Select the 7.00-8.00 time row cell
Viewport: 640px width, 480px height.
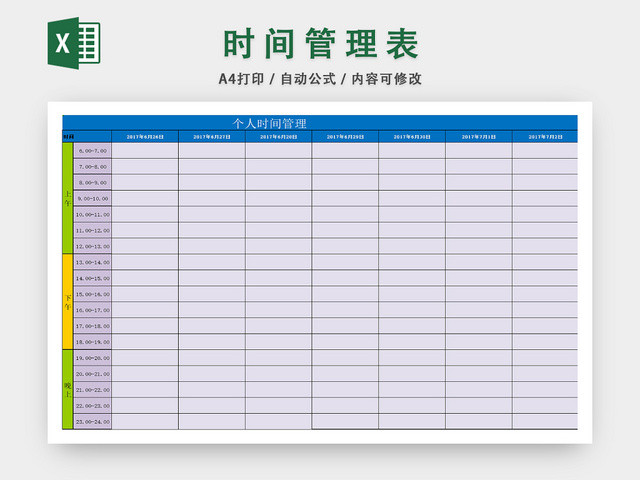93,167
